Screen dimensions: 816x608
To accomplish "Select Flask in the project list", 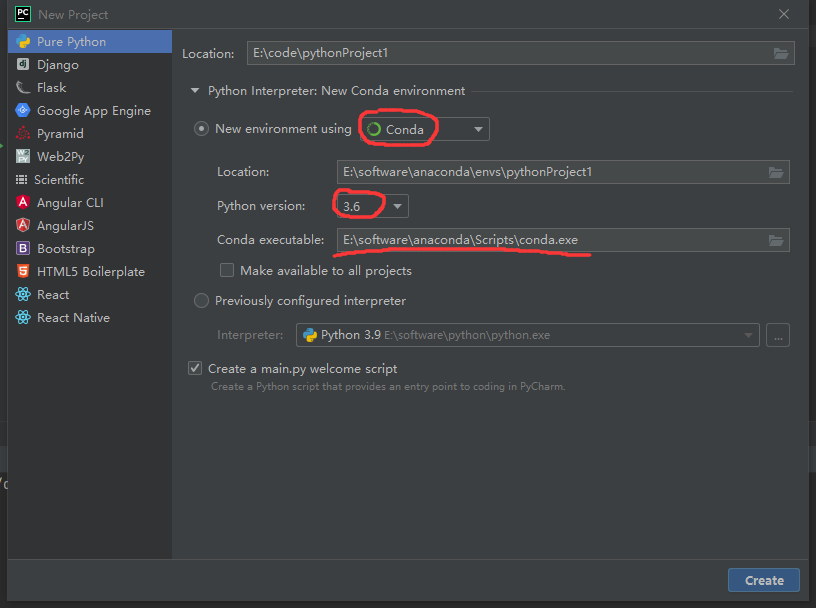I will tap(90, 87).
